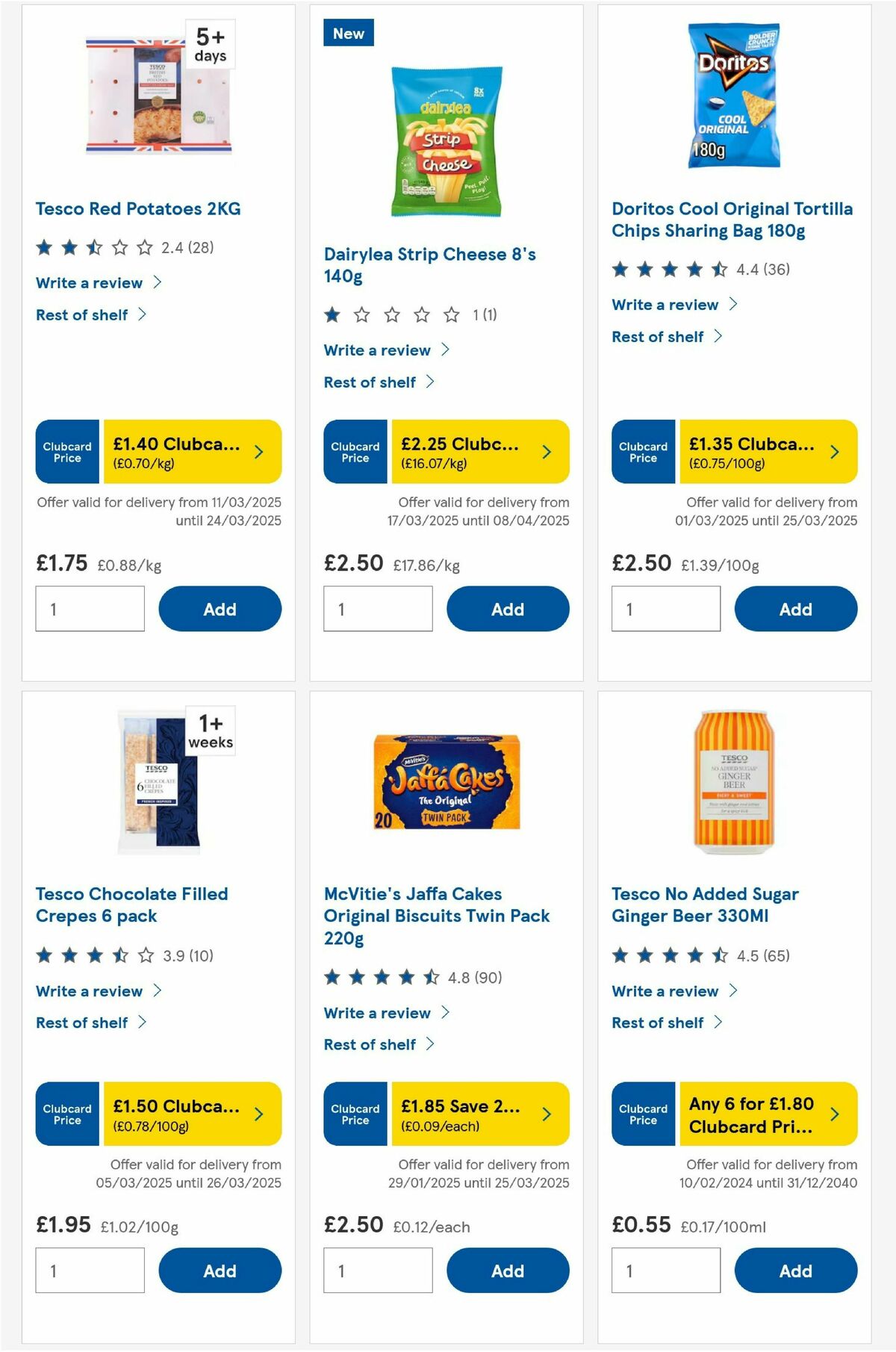Click the first star on Dairylea rating
The width and height of the screenshot is (896, 1352).
[x=331, y=316]
